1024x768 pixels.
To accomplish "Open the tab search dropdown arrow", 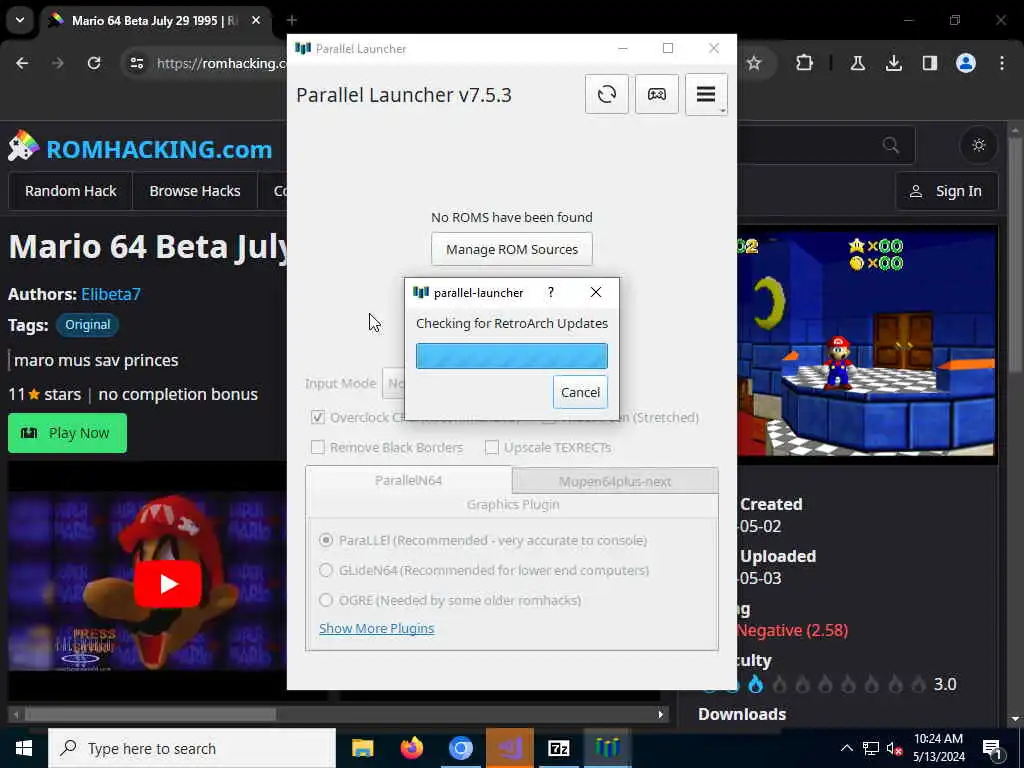I will click(x=20, y=20).
